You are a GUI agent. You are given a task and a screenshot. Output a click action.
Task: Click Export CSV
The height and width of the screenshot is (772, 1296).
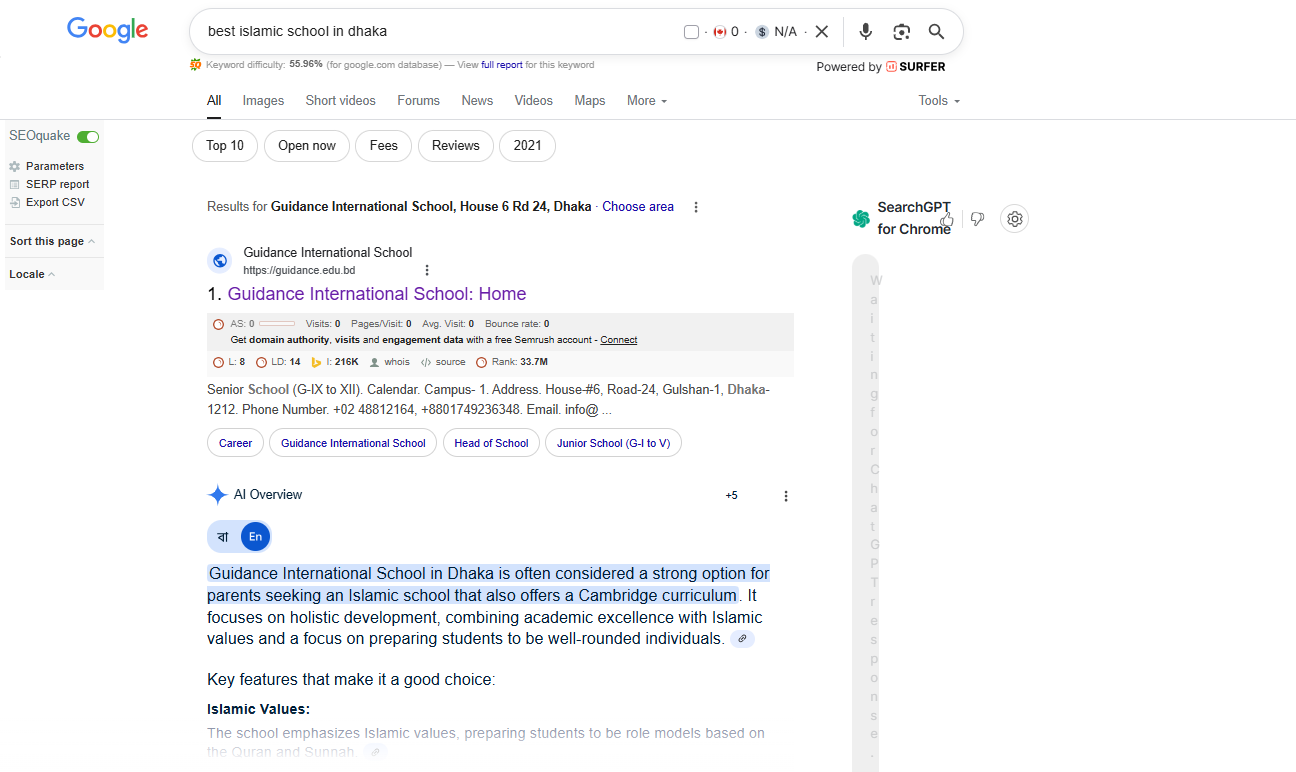point(55,202)
